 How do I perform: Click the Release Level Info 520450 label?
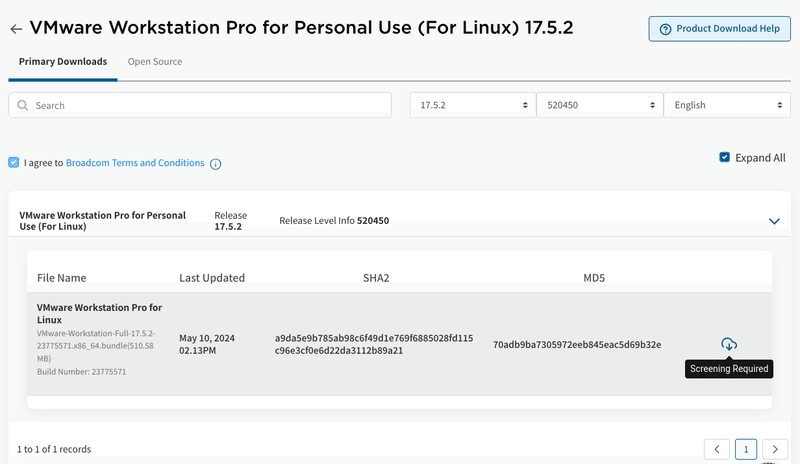334,221
